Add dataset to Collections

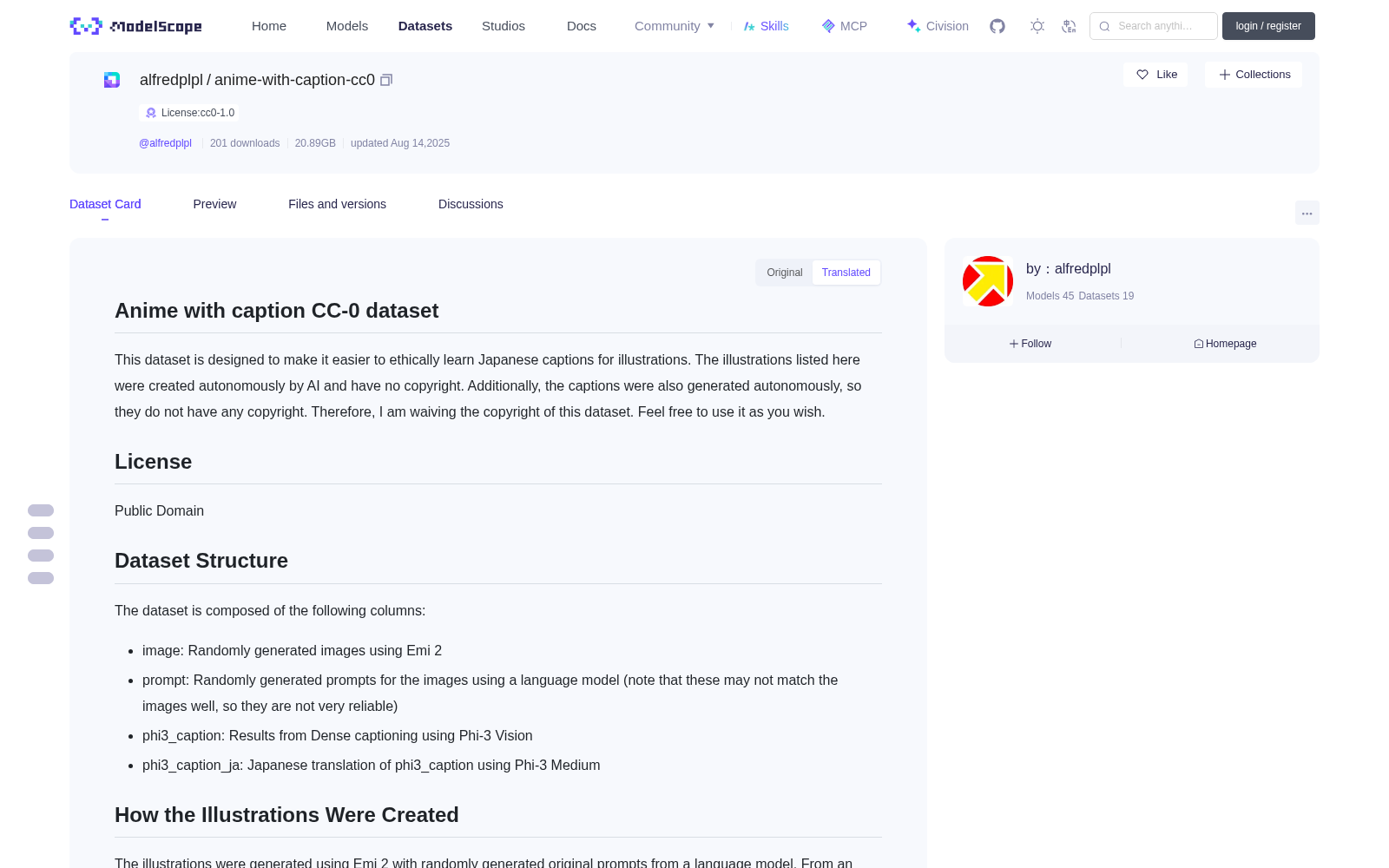pos(1254,75)
